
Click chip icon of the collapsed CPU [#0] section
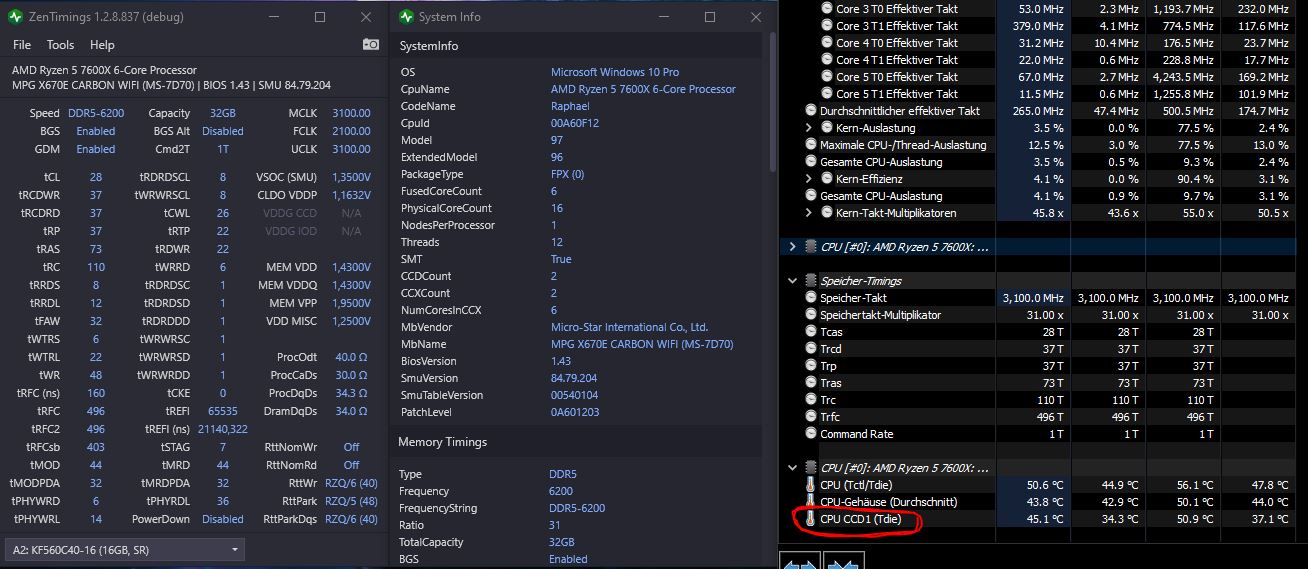pos(811,247)
